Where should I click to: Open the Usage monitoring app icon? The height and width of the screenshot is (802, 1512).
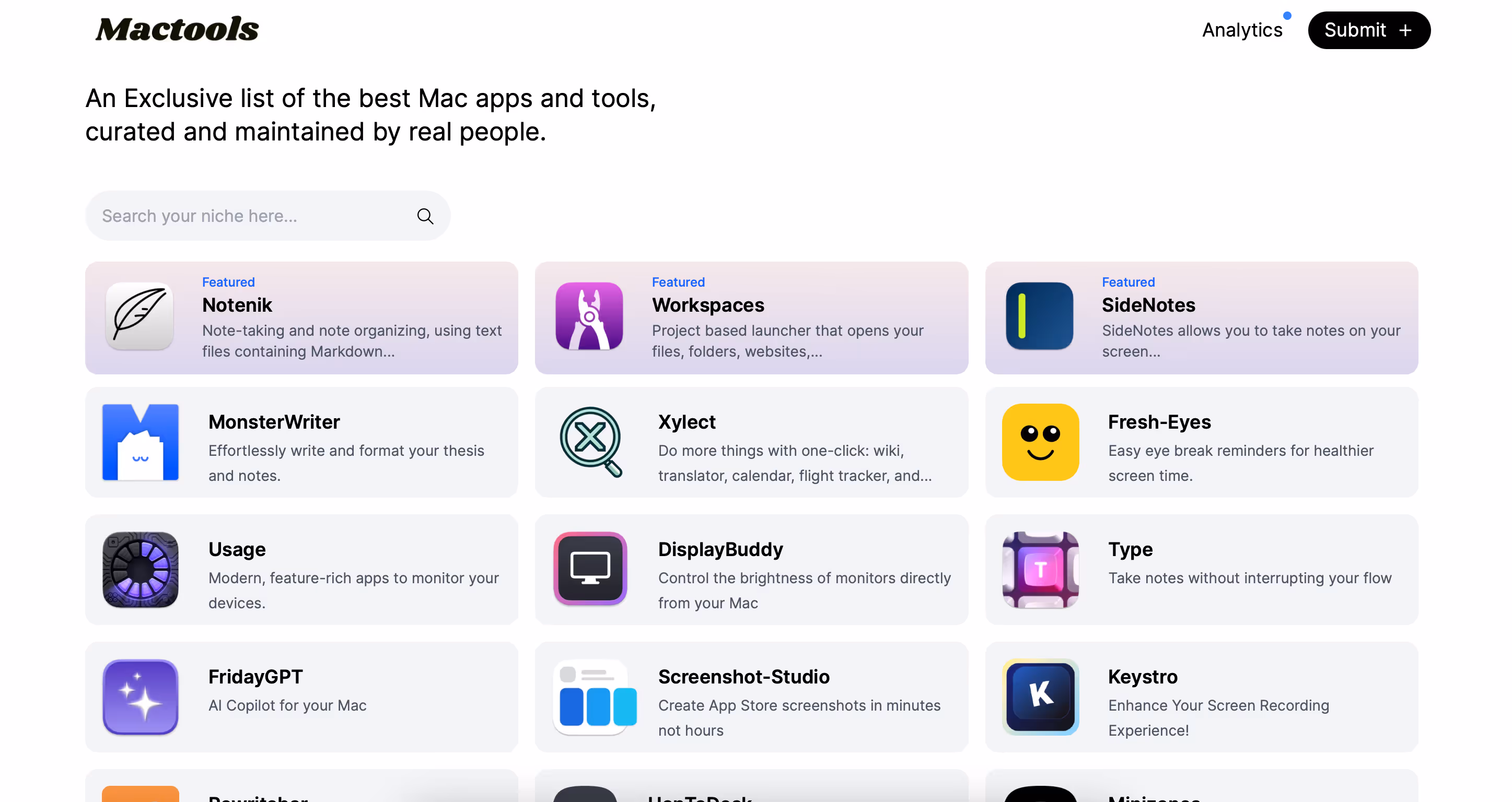(x=139, y=569)
